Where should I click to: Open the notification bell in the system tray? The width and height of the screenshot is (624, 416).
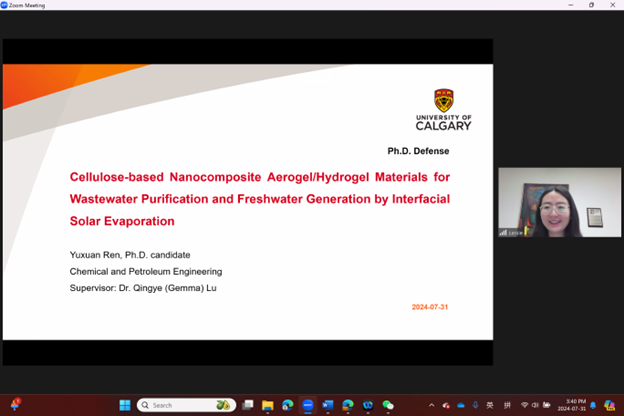click(x=593, y=405)
